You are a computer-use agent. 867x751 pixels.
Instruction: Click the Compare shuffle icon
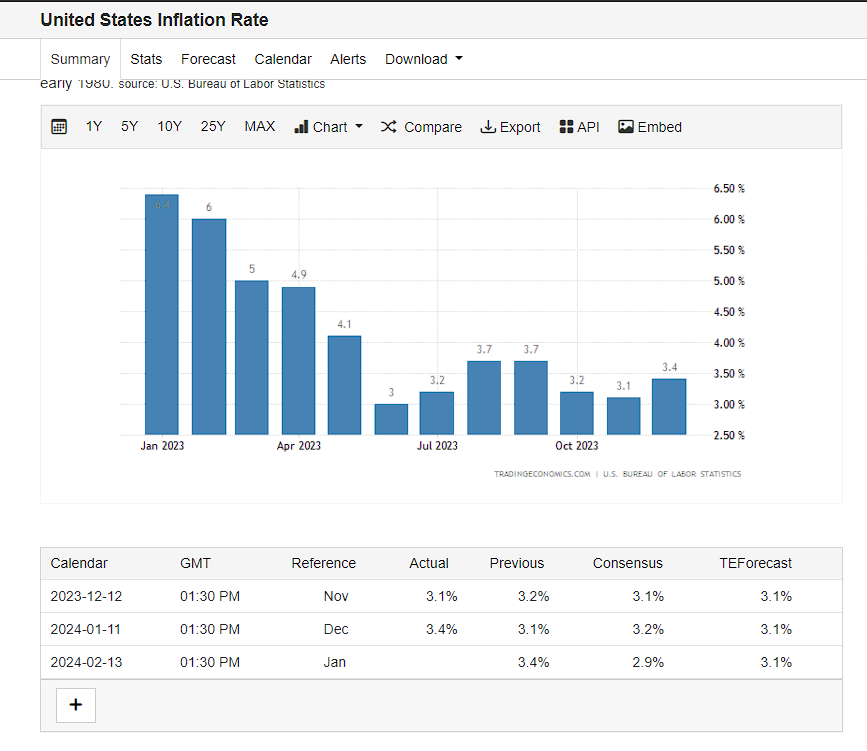pyautogui.click(x=389, y=127)
